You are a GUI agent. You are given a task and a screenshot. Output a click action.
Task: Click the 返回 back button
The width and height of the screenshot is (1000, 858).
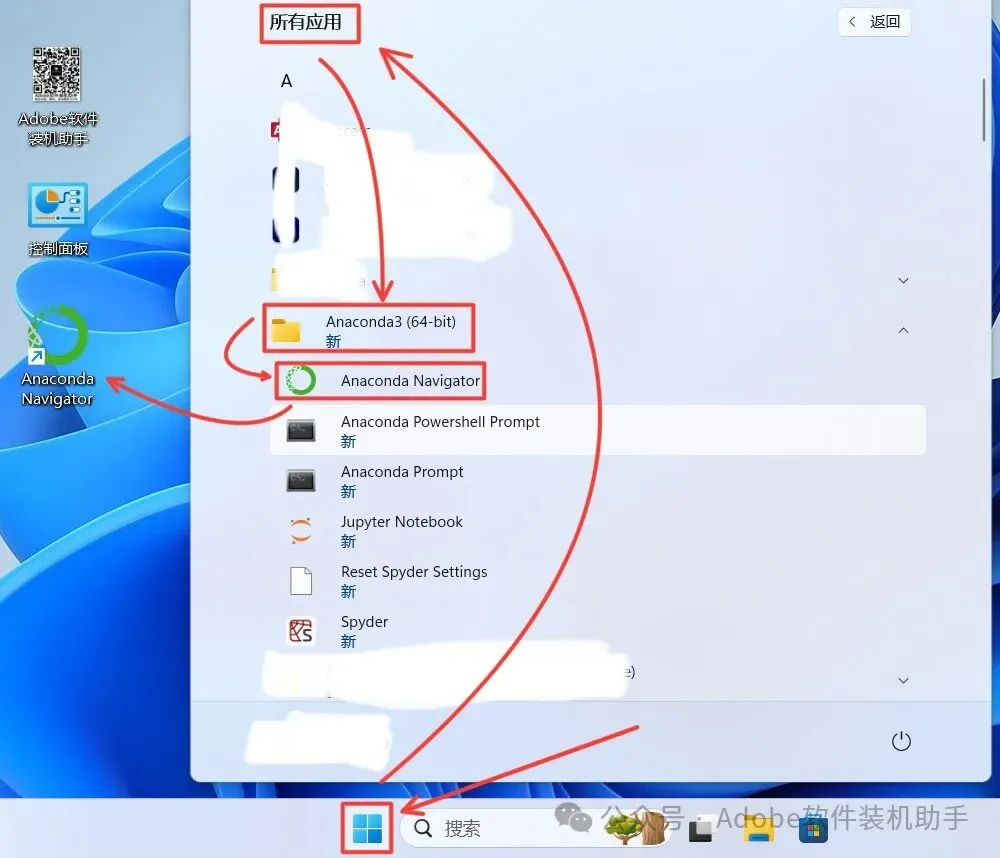pyautogui.click(x=874, y=22)
